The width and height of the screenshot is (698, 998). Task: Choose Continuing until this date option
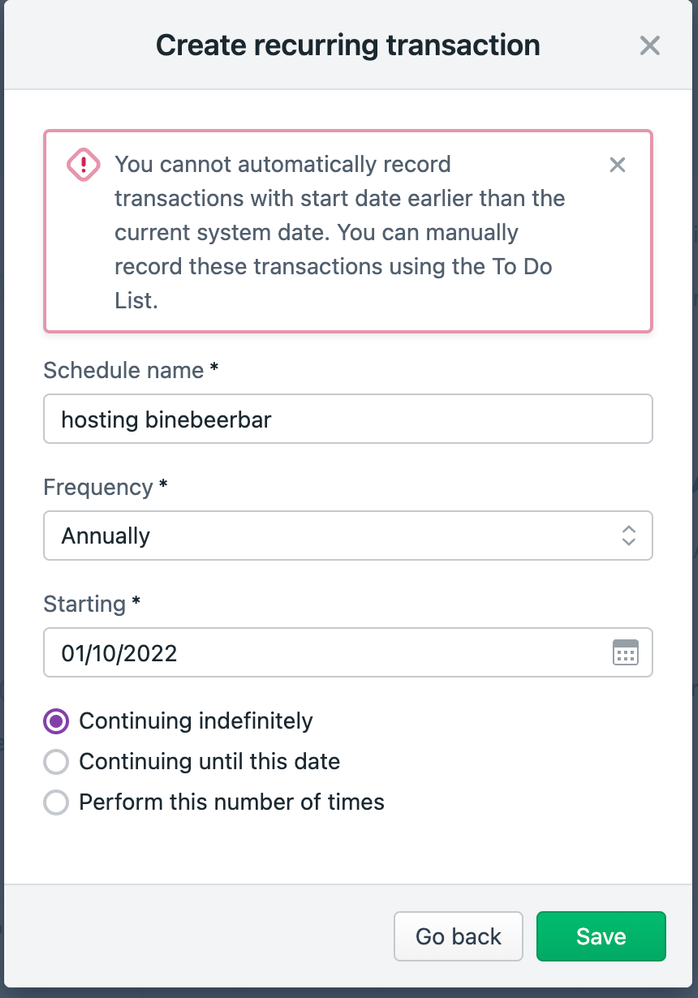[x=57, y=762]
